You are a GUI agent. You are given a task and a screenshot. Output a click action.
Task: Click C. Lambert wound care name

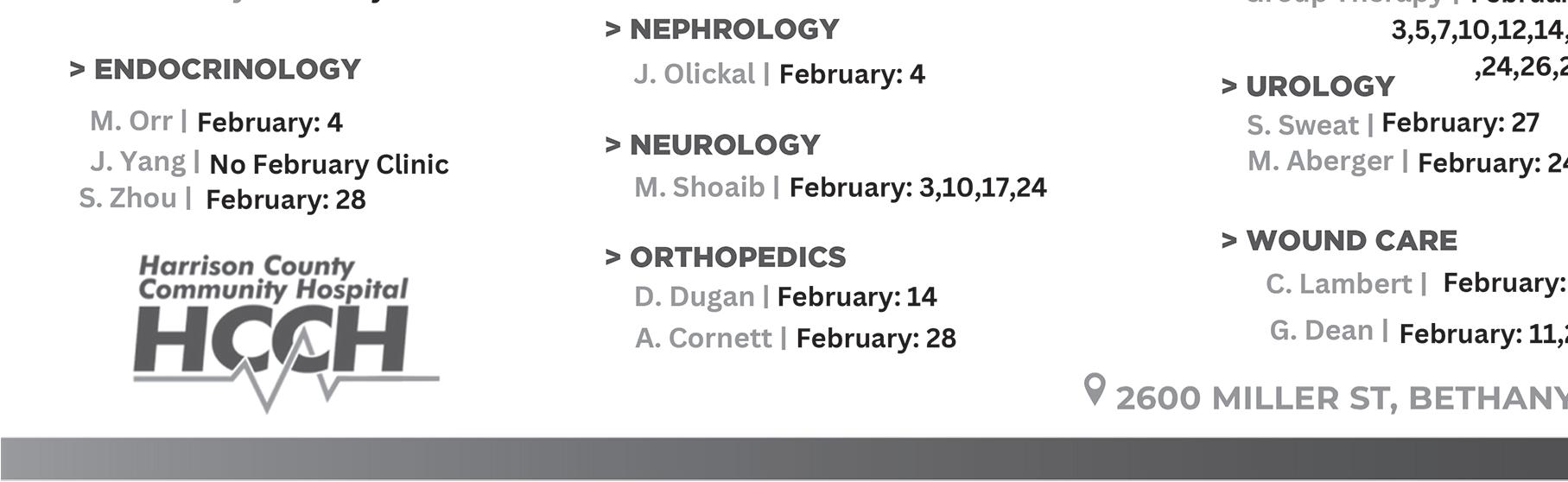click(1339, 283)
